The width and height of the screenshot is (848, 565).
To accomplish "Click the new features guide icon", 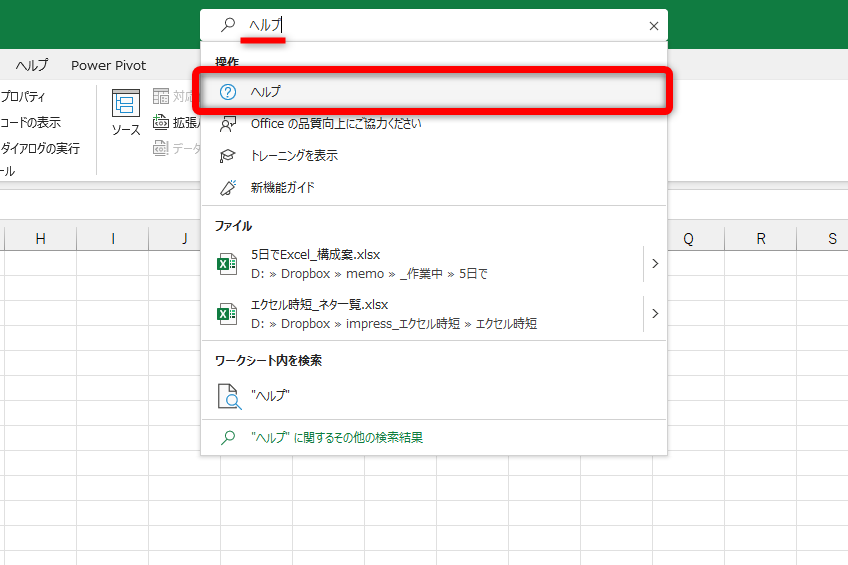I will click(228, 188).
